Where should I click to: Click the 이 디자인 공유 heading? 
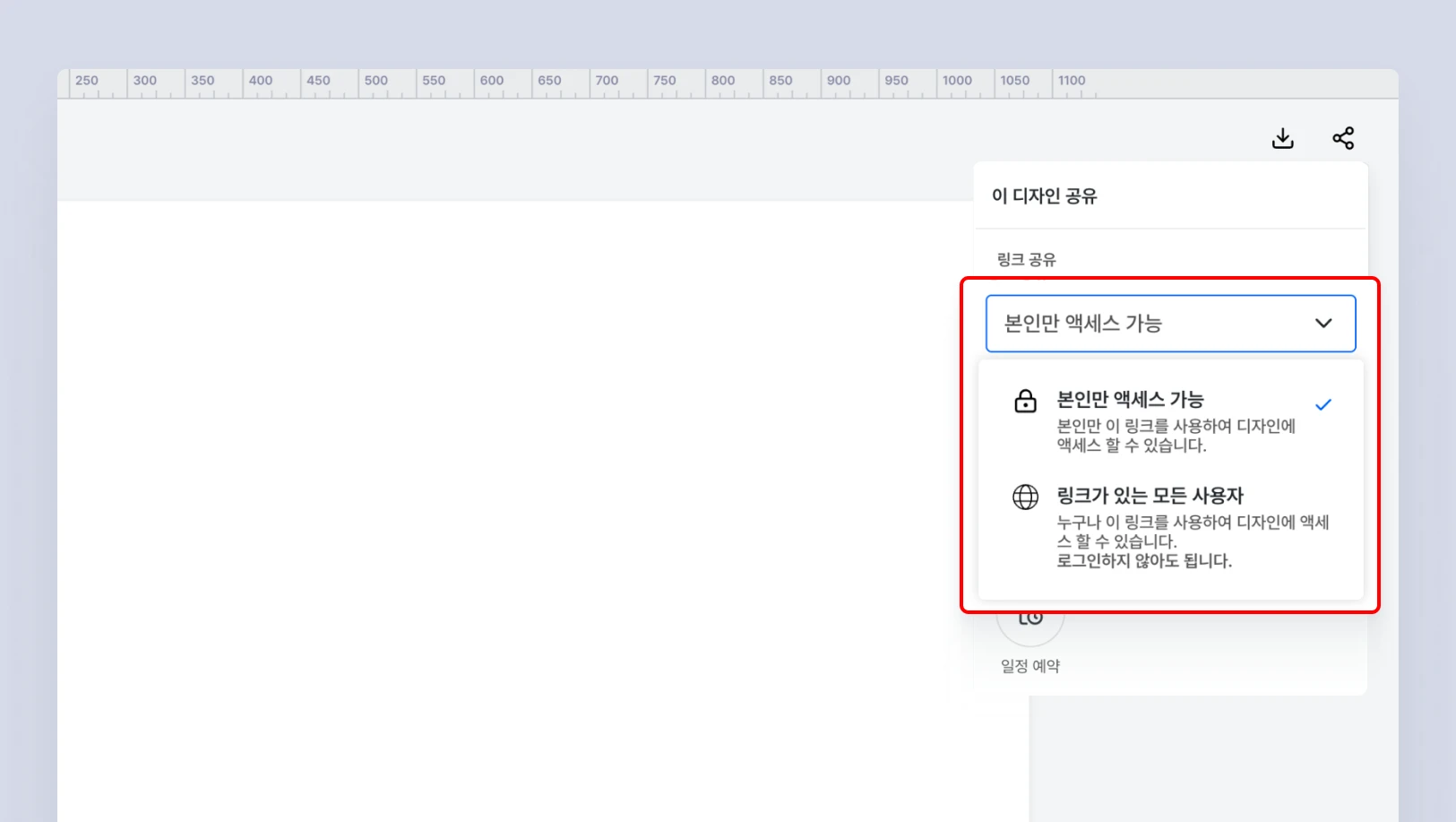tap(1044, 196)
